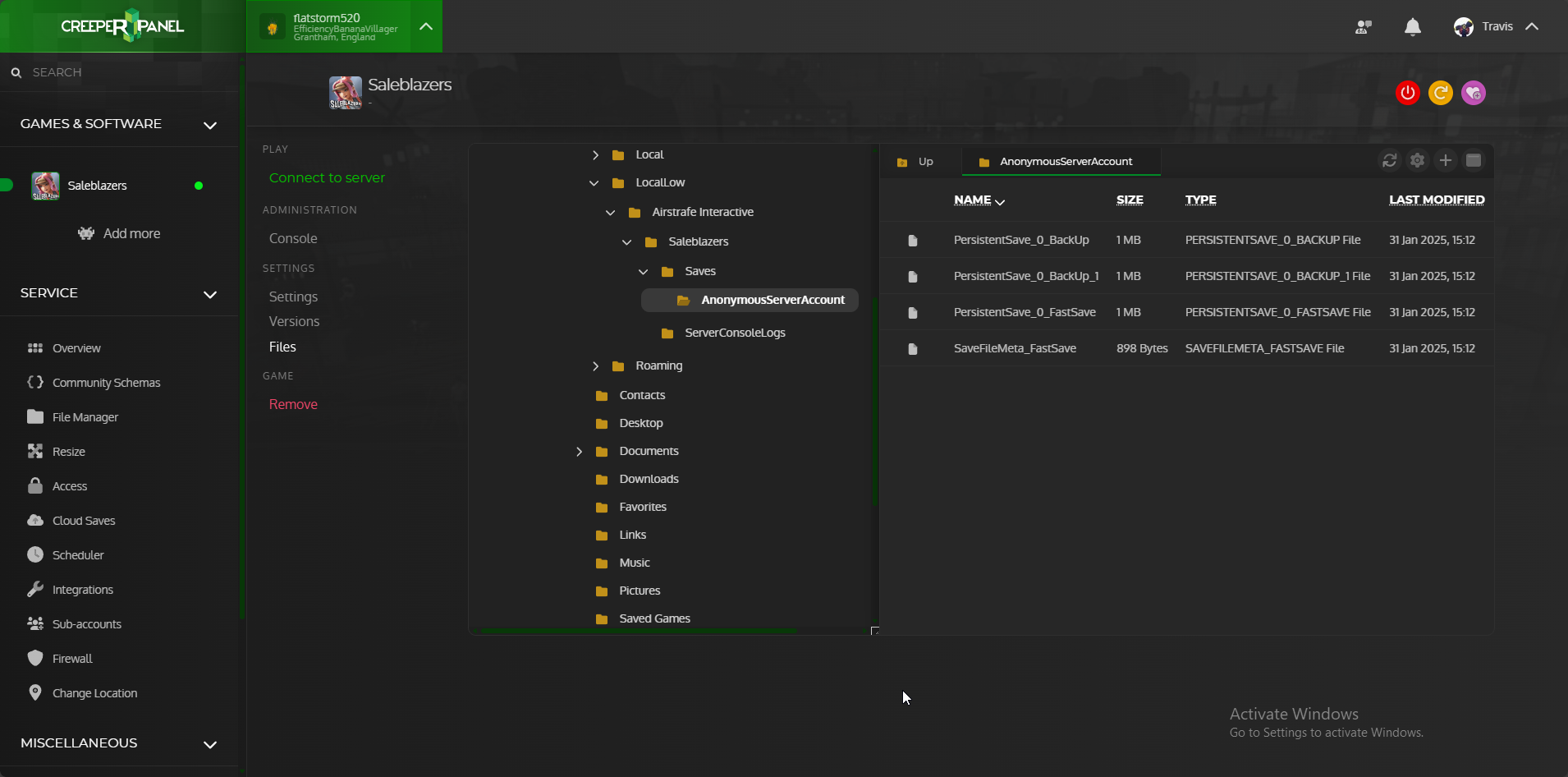Click the File Manager folder icon
This screenshot has width=1568, height=777.
click(35, 416)
